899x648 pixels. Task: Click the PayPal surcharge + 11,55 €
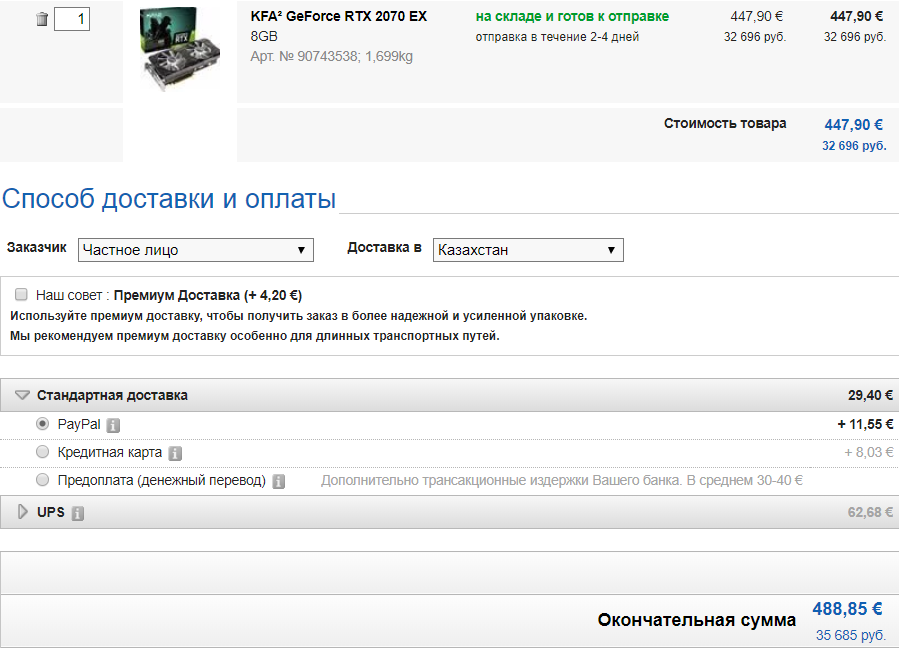(x=865, y=424)
